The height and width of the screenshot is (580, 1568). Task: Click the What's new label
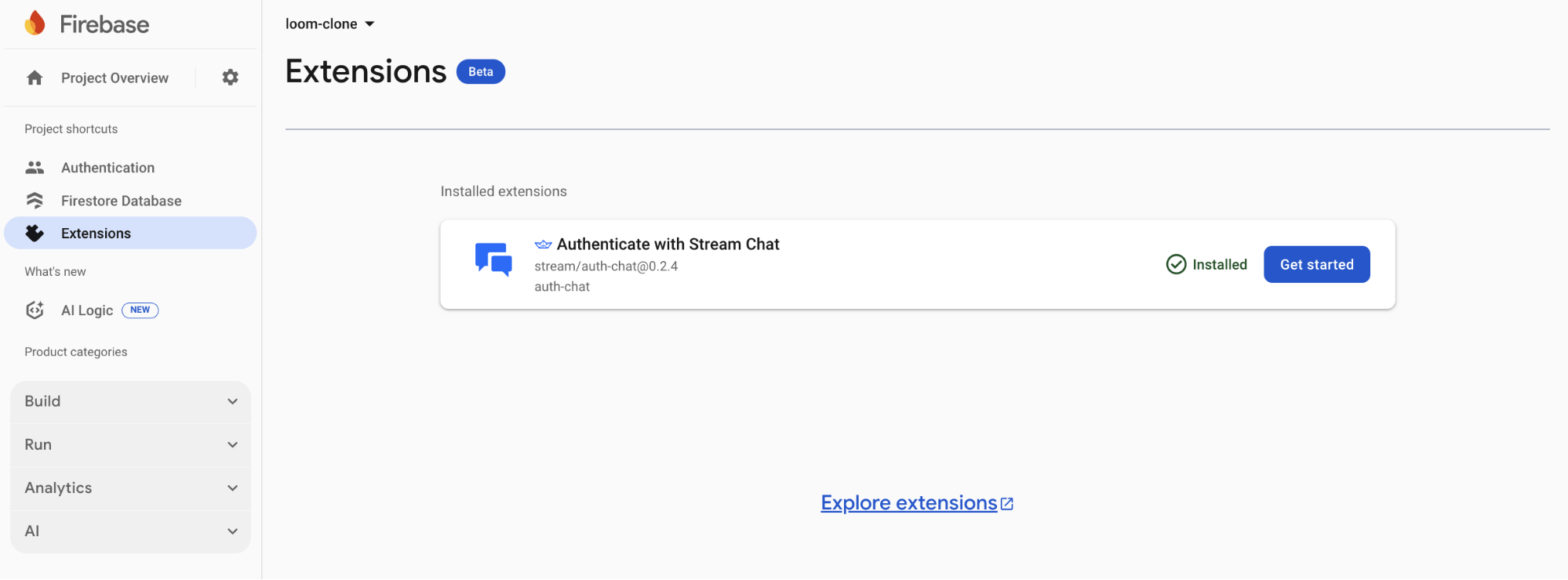pos(56,272)
